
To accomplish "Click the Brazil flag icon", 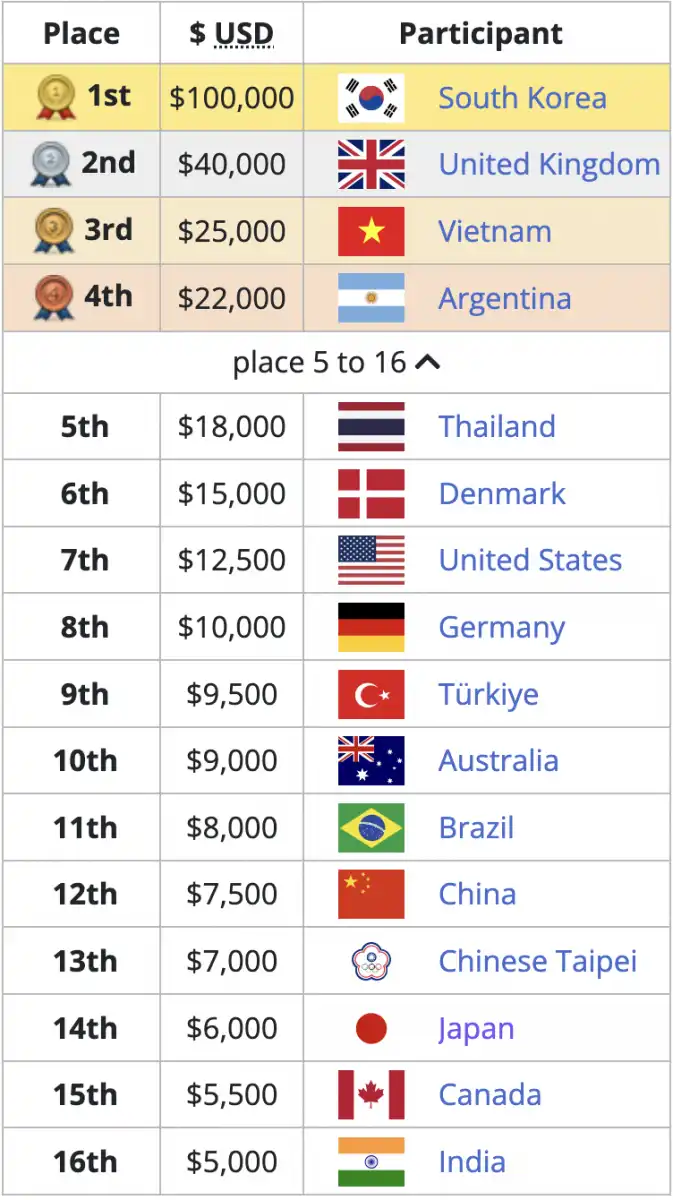I will [371, 828].
